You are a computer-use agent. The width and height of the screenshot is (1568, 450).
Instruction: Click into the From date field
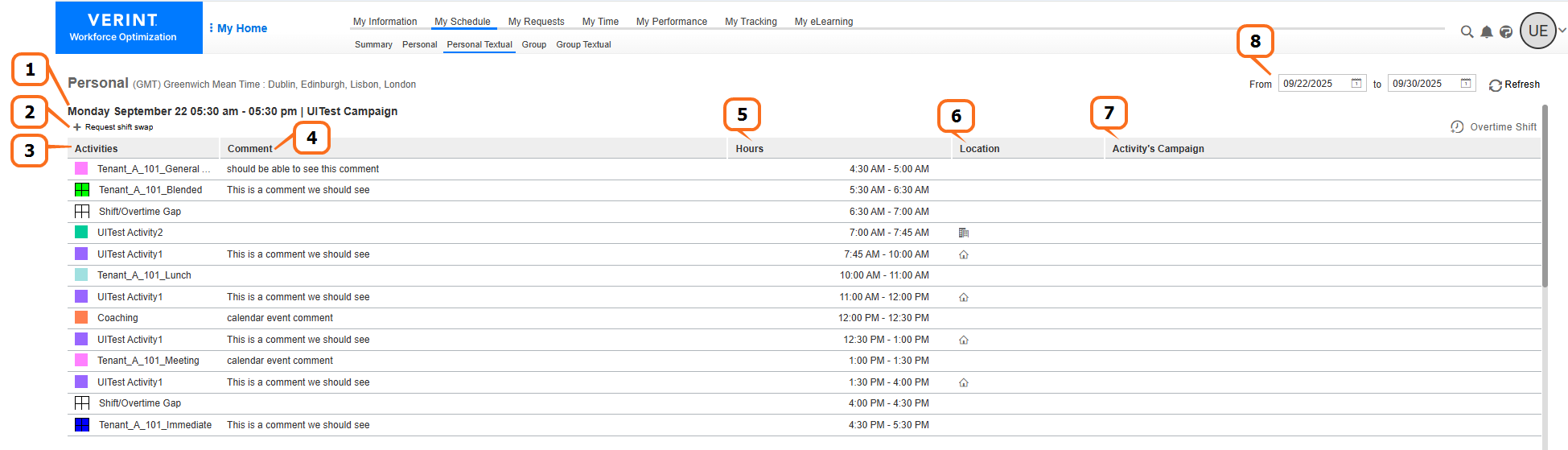click(x=1313, y=84)
